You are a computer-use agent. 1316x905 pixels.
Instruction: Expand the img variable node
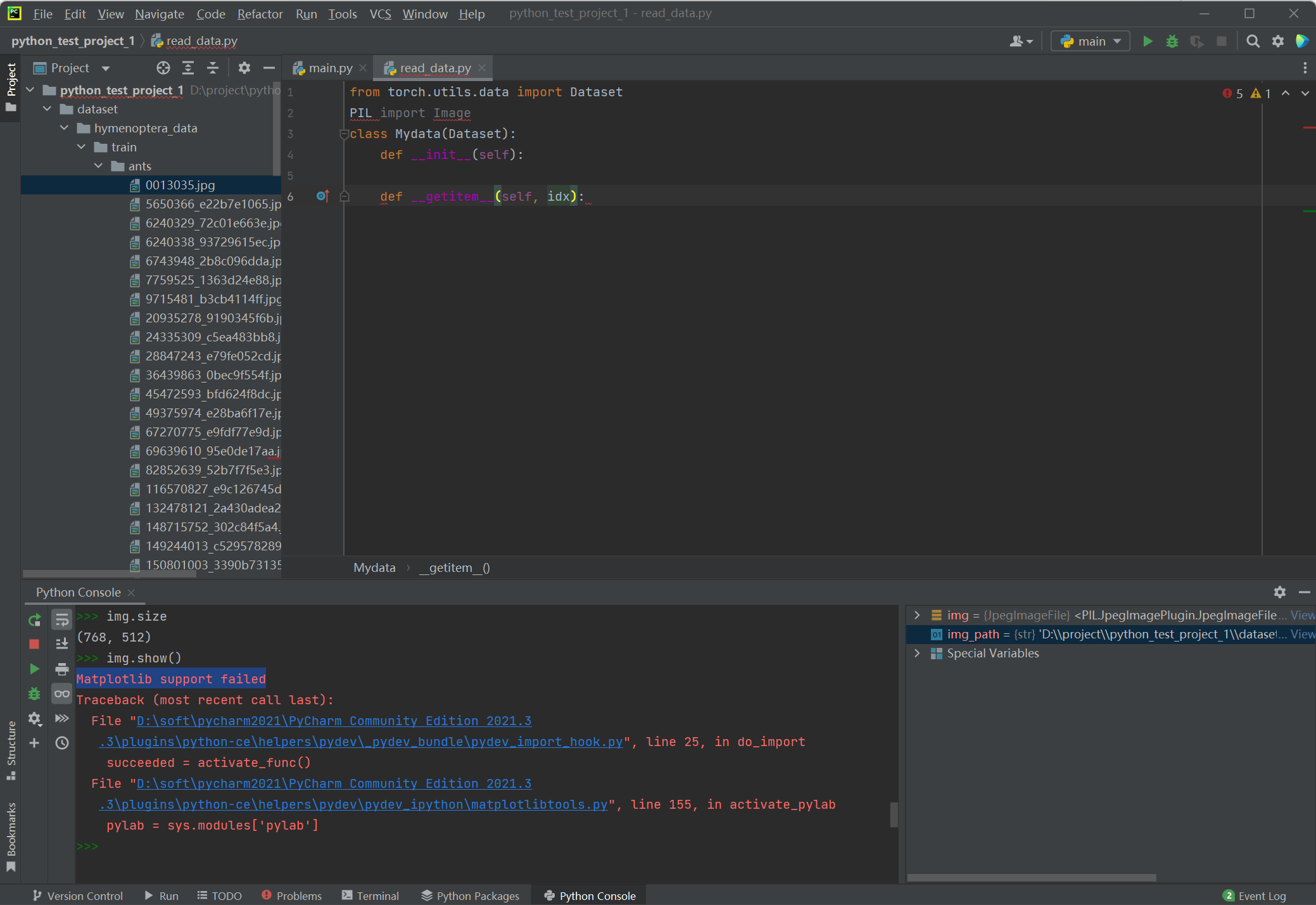(916, 615)
